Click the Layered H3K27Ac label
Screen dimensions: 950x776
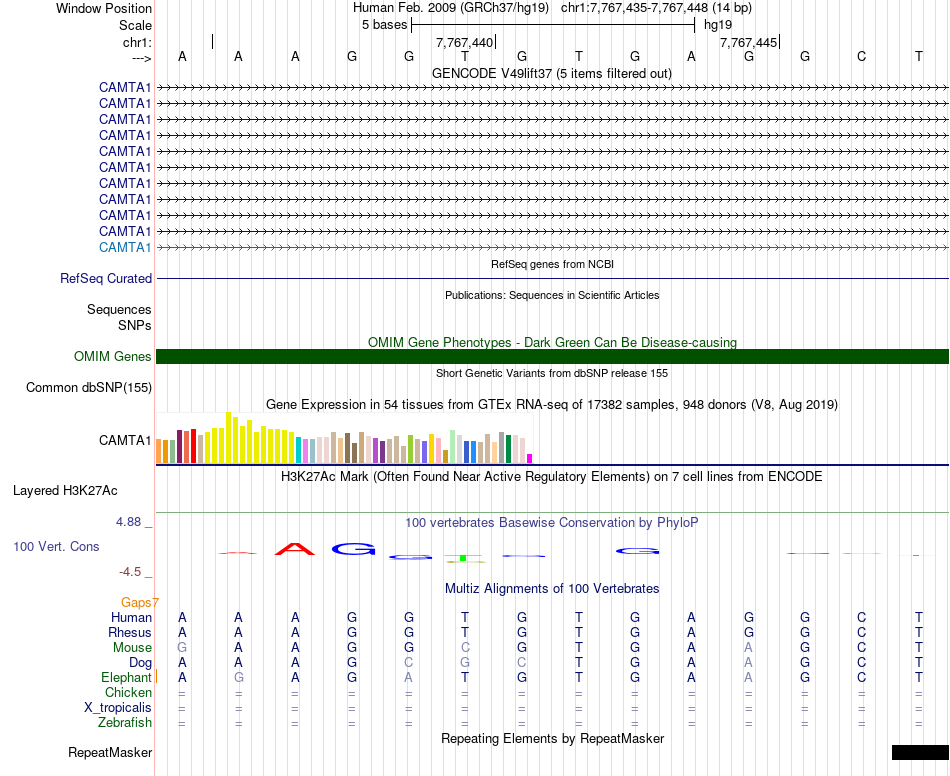coord(65,490)
